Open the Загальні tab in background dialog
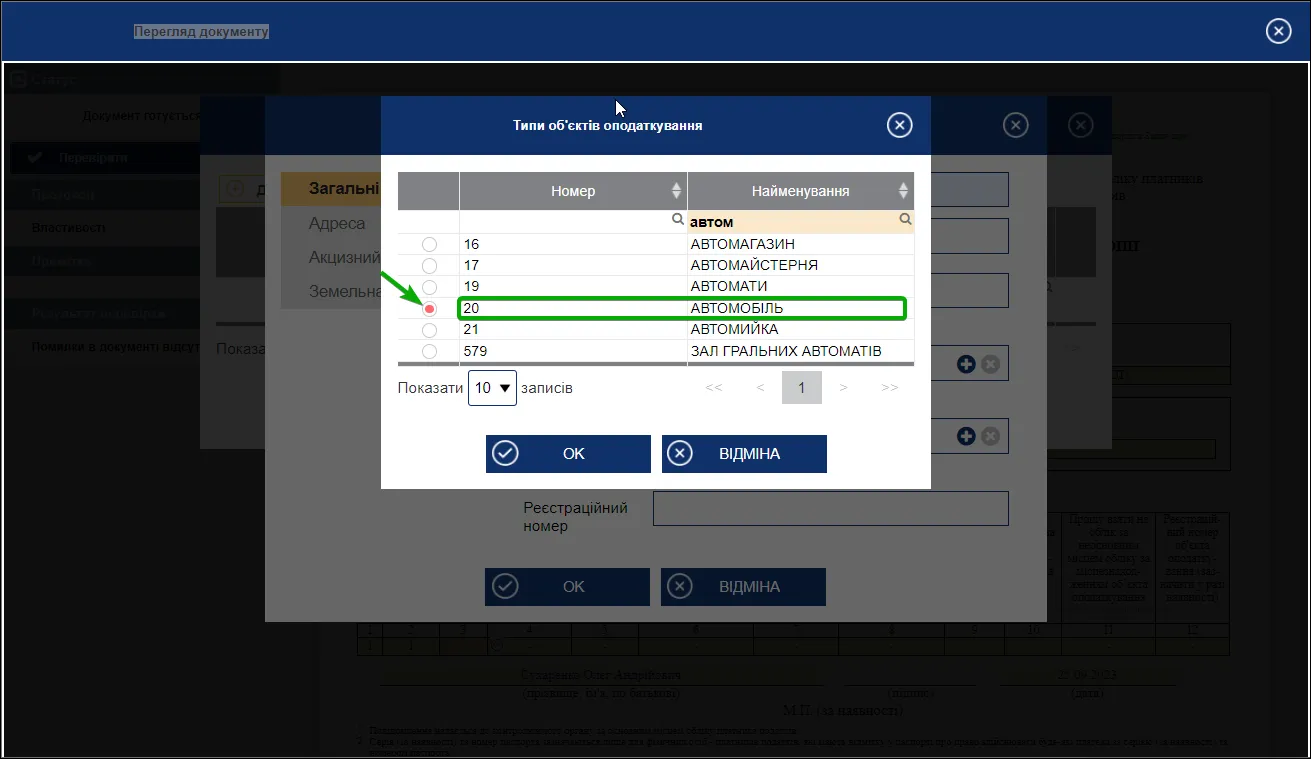This screenshot has width=1311, height=759. click(x=332, y=189)
